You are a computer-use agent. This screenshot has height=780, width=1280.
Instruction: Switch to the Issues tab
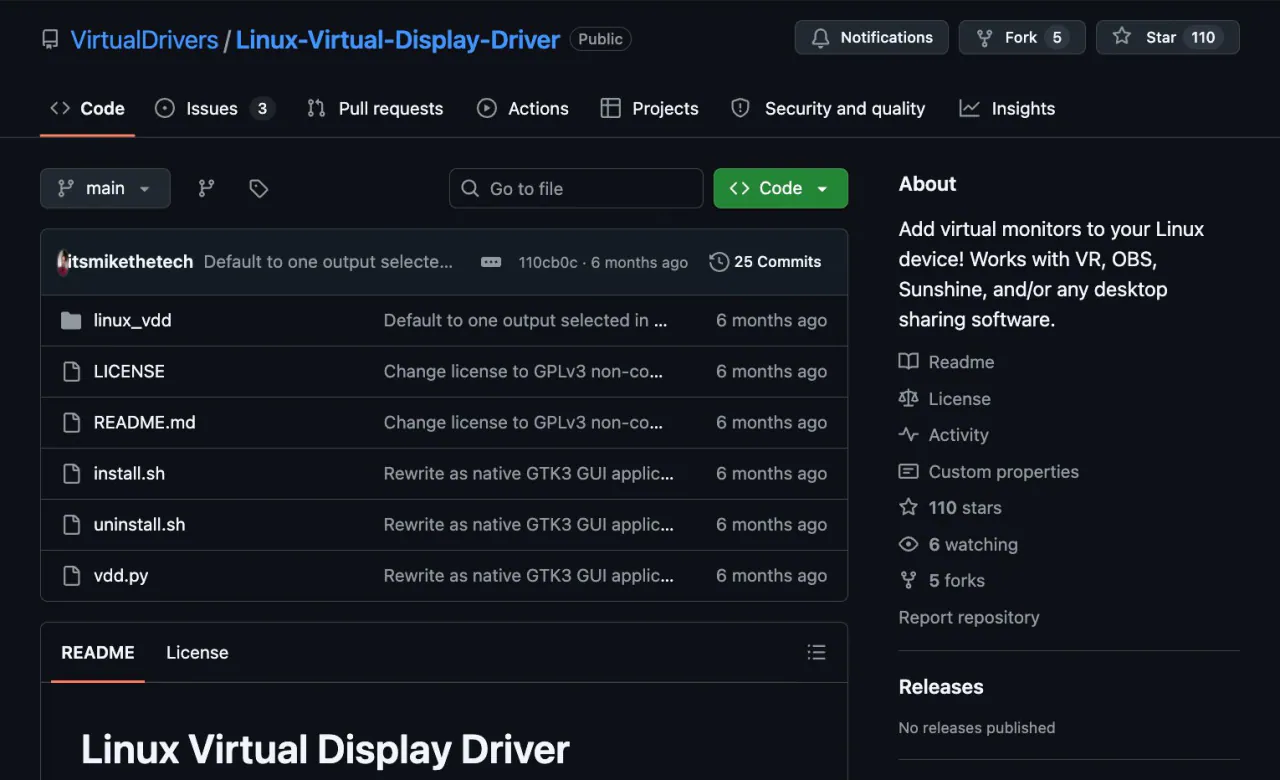click(x=214, y=108)
